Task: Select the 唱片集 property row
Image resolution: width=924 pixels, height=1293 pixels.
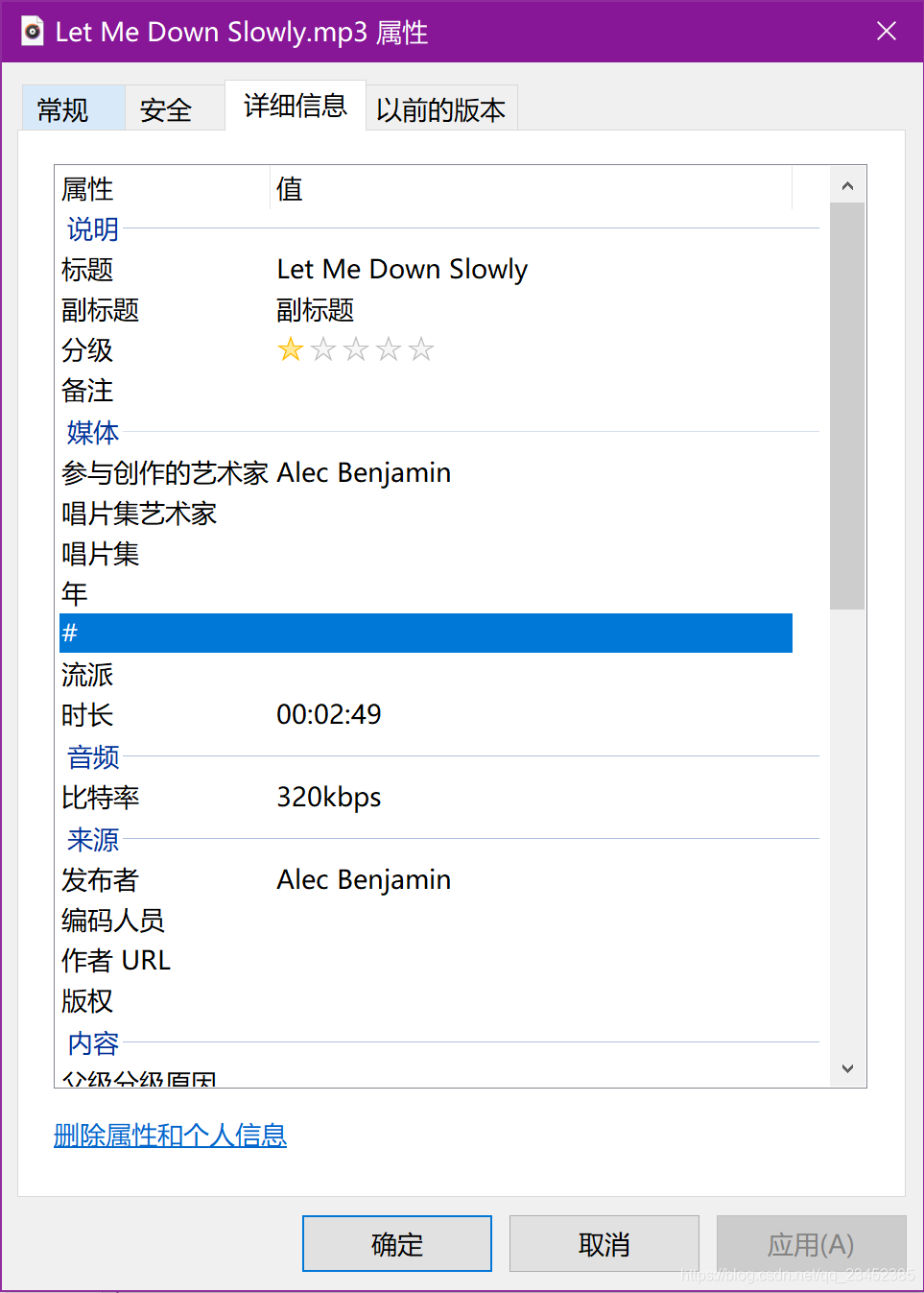Action: (x=426, y=553)
